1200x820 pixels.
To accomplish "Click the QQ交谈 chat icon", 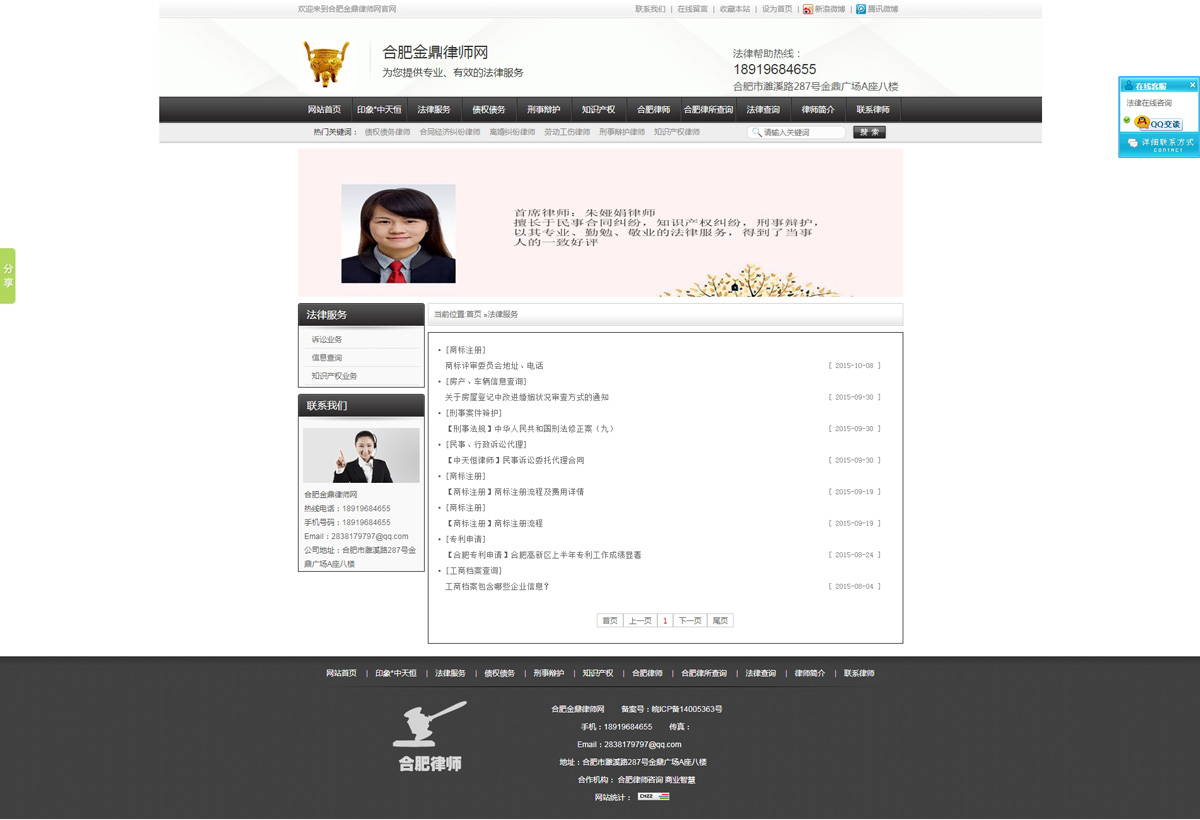I will (x=1159, y=123).
